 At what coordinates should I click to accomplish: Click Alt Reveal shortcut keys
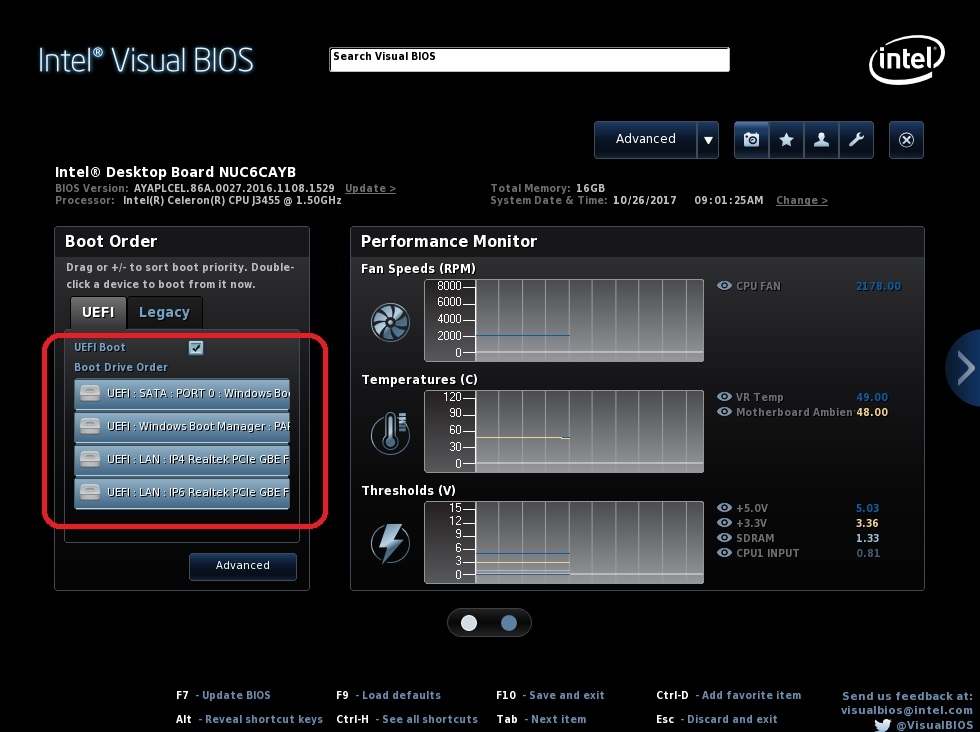[249, 719]
